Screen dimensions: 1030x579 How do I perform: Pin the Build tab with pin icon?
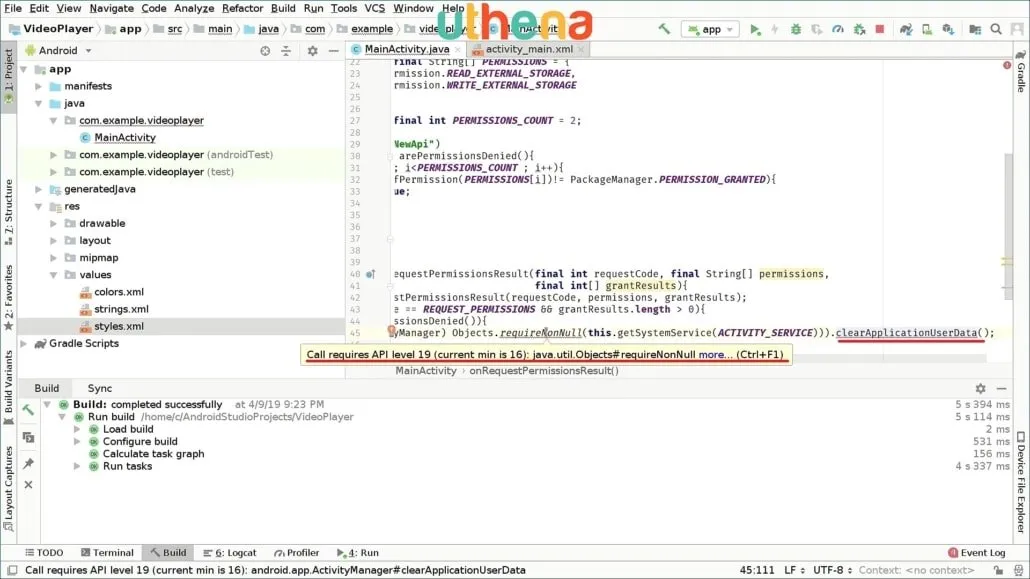tap(28, 463)
